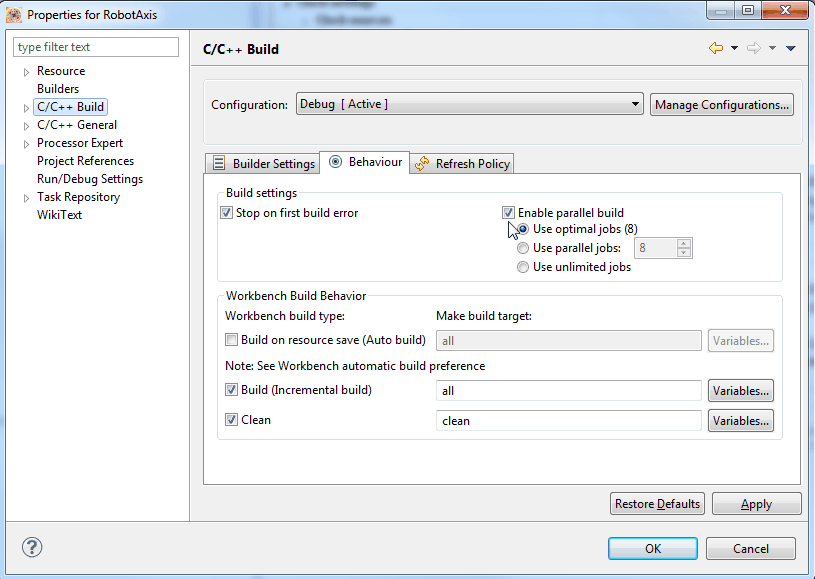Click the Manage Configurations button
The image size is (815, 579).
[722, 105]
